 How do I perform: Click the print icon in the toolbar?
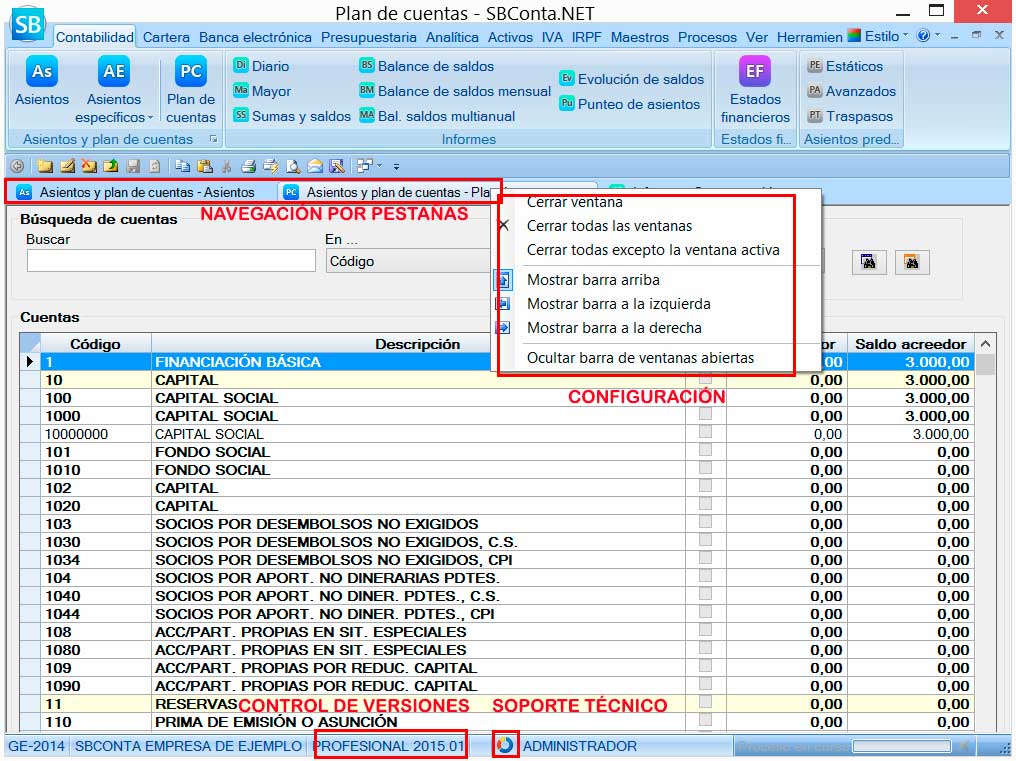click(x=248, y=166)
